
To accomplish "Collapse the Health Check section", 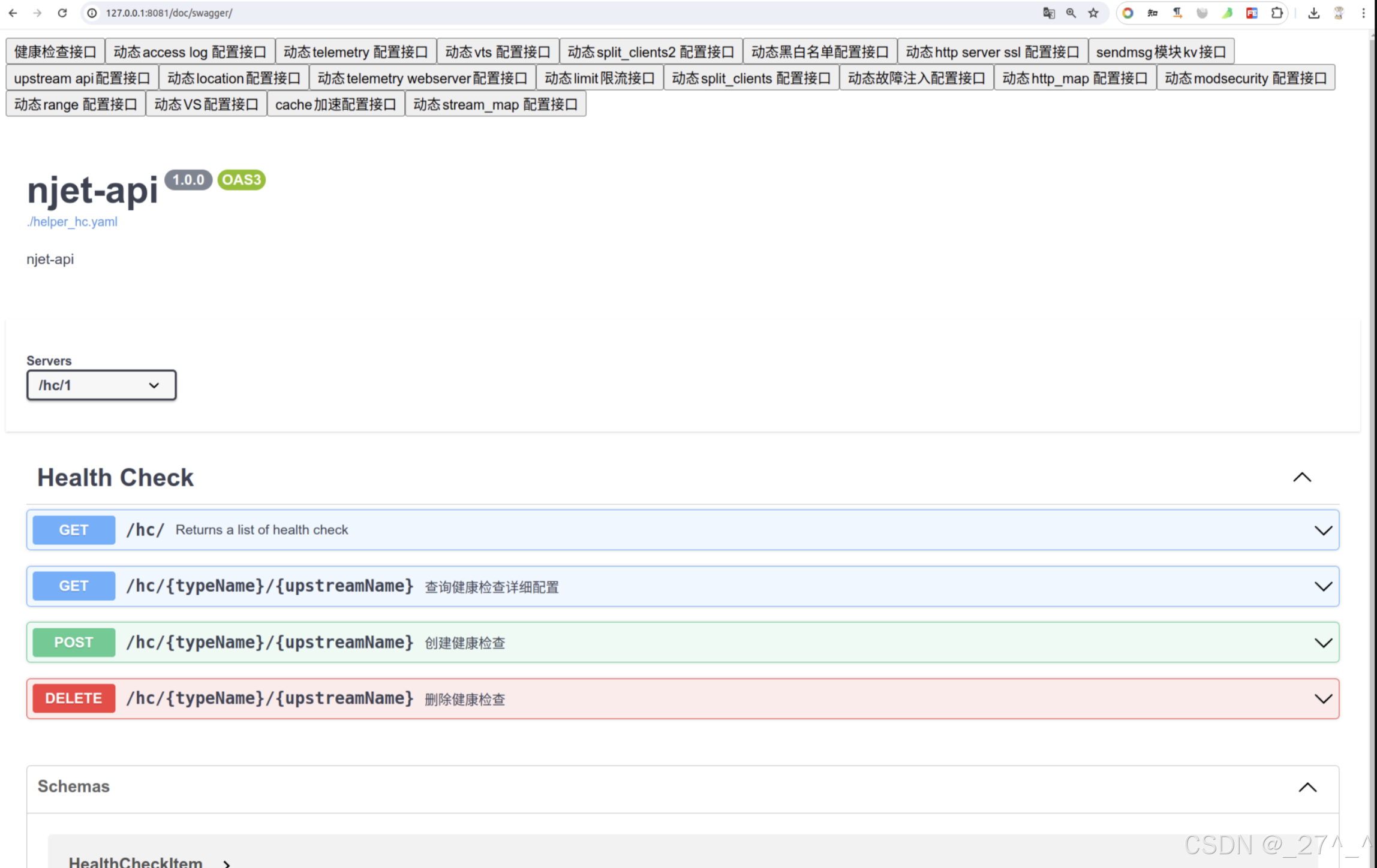I will pos(1301,478).
